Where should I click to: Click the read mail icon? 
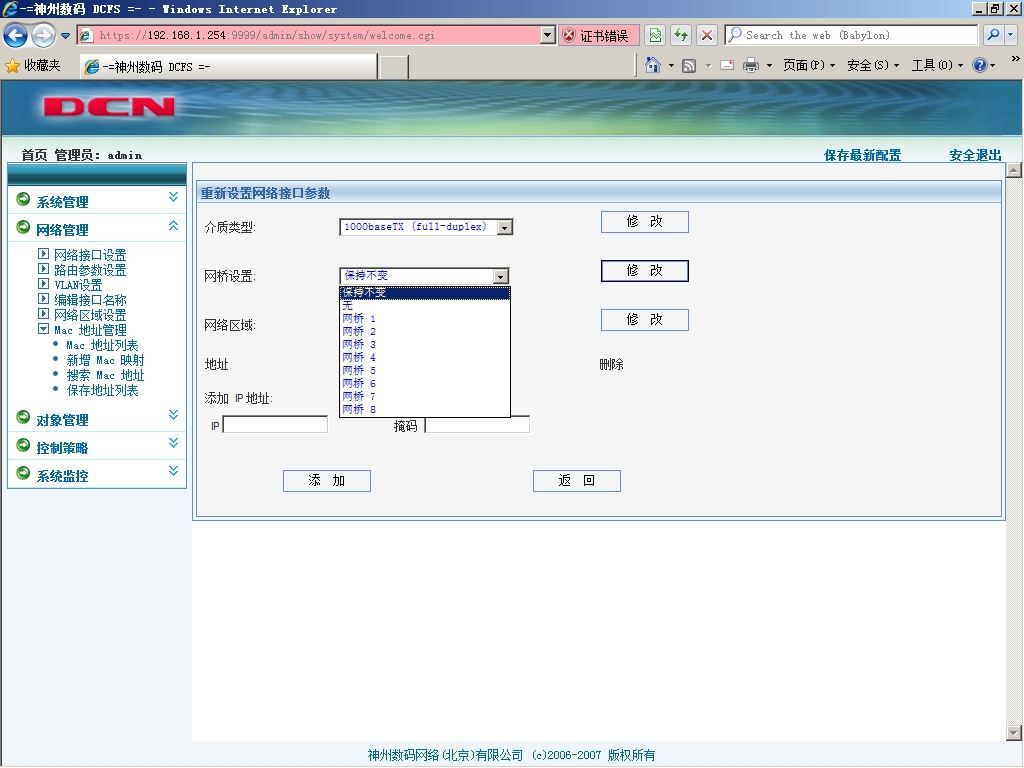[x=727, y=65]
